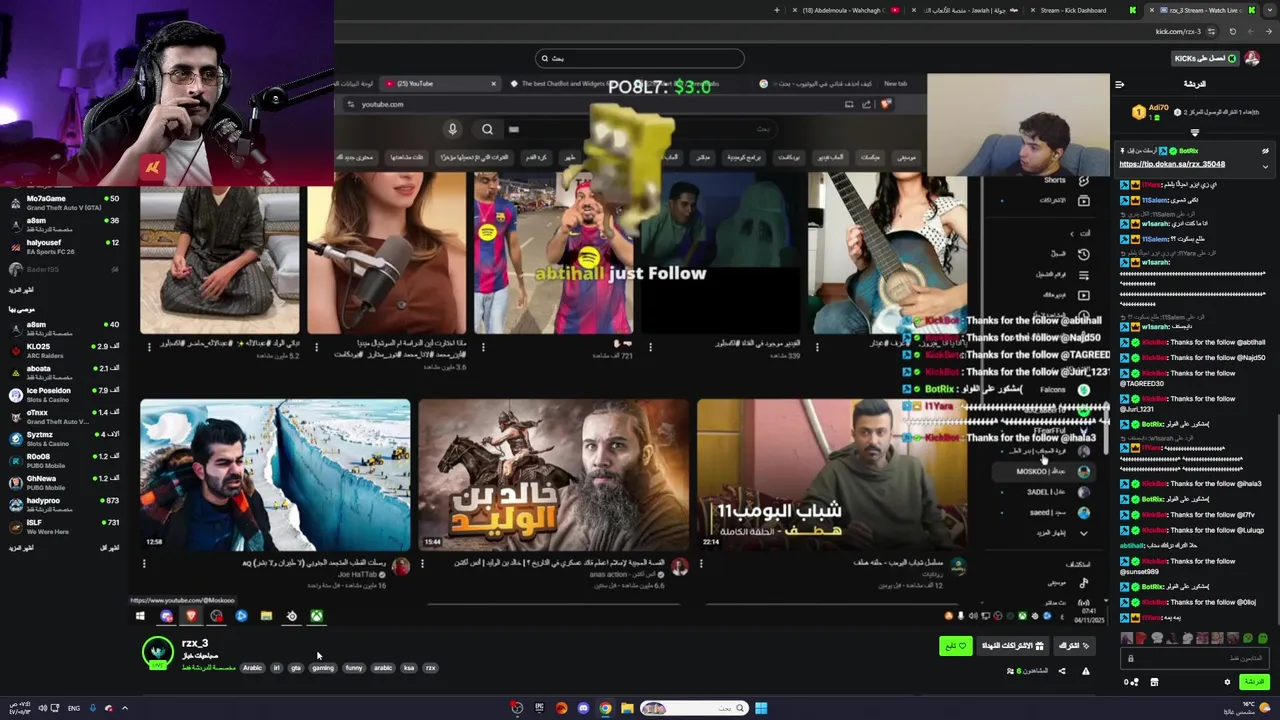Open KLO25 channel in sidebar
1280x720 pixels.
tap(63, 351)
